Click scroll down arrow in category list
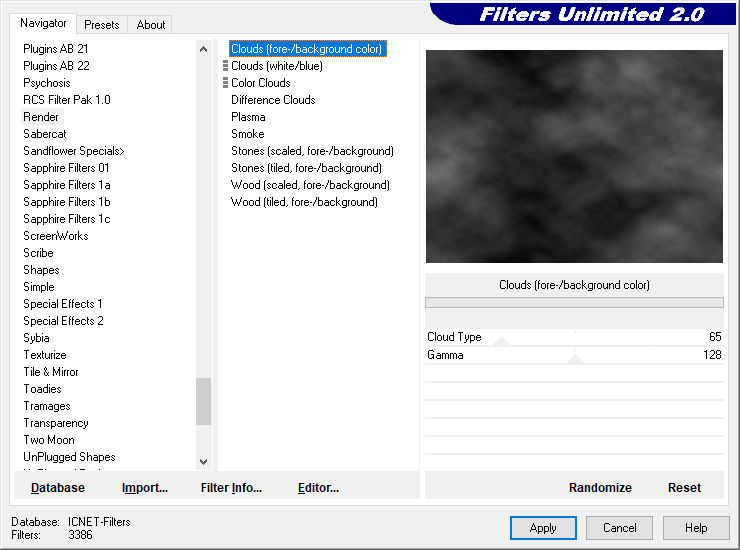The image size is (740, 550). pos(203,462)
